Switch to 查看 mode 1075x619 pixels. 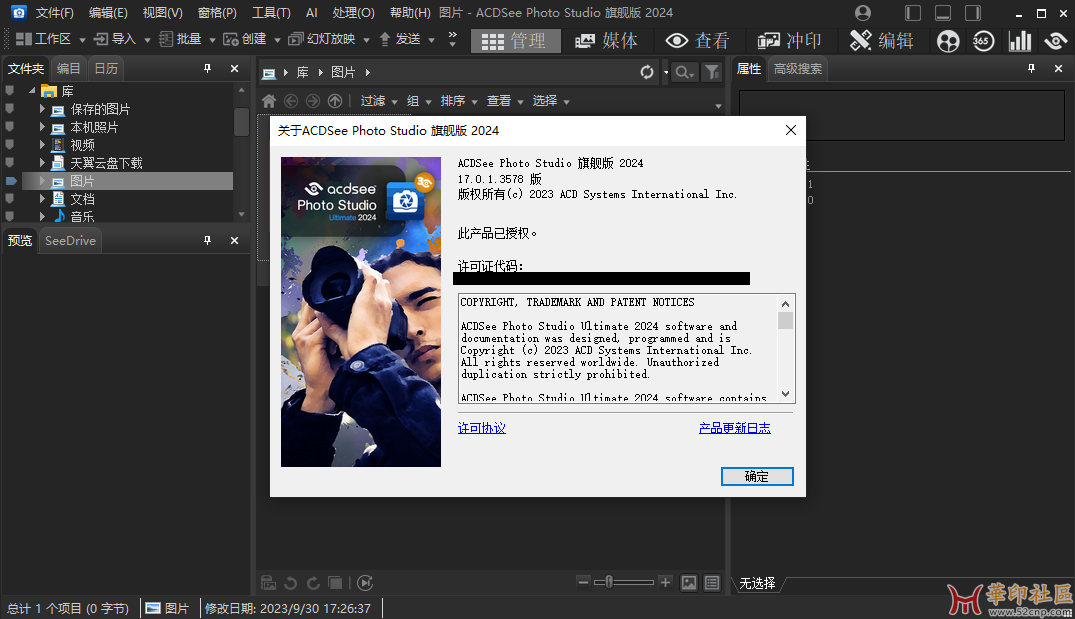click(x=697, y=41)
